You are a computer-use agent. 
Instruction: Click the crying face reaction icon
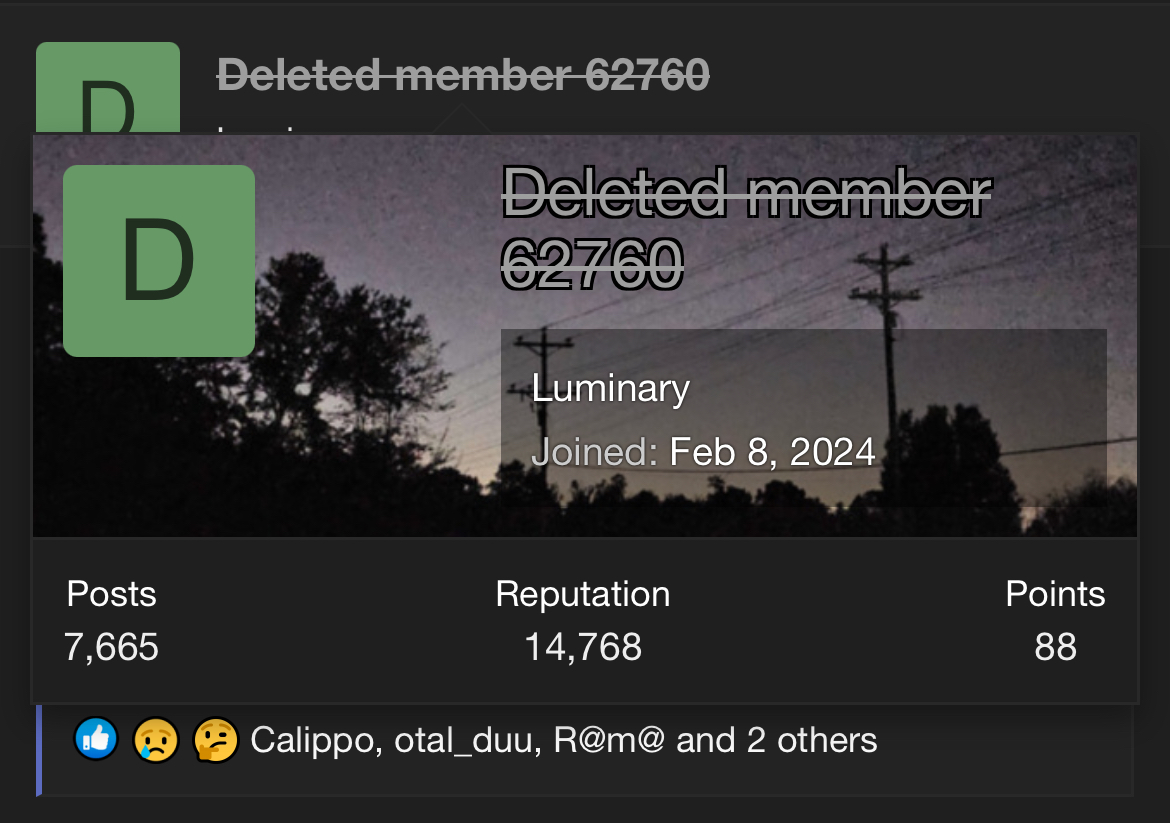pyautogui.click(x=156, y=740)
